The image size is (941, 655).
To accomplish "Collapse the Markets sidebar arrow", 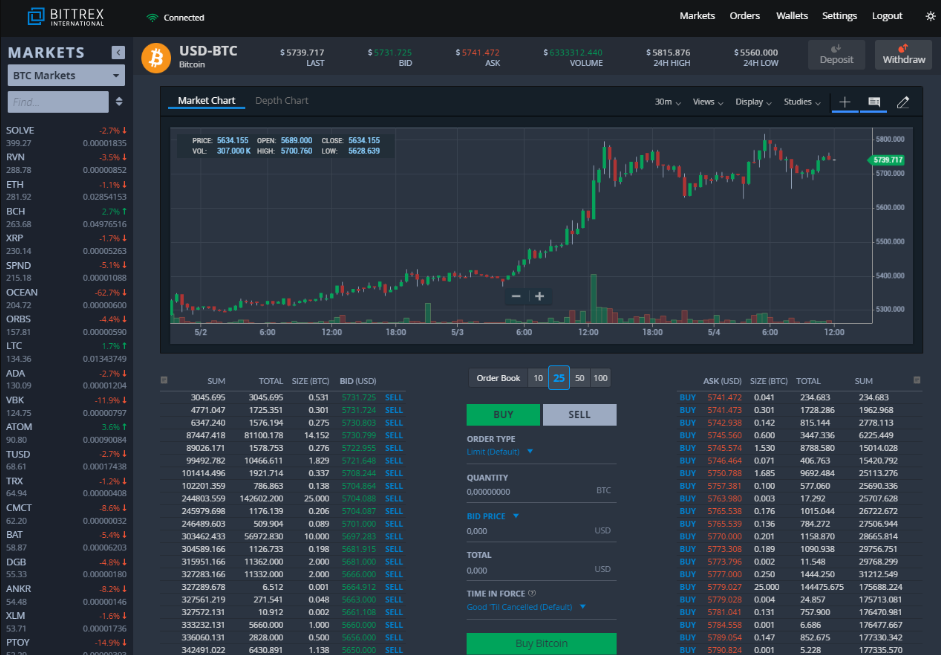I will coord(118,52).
